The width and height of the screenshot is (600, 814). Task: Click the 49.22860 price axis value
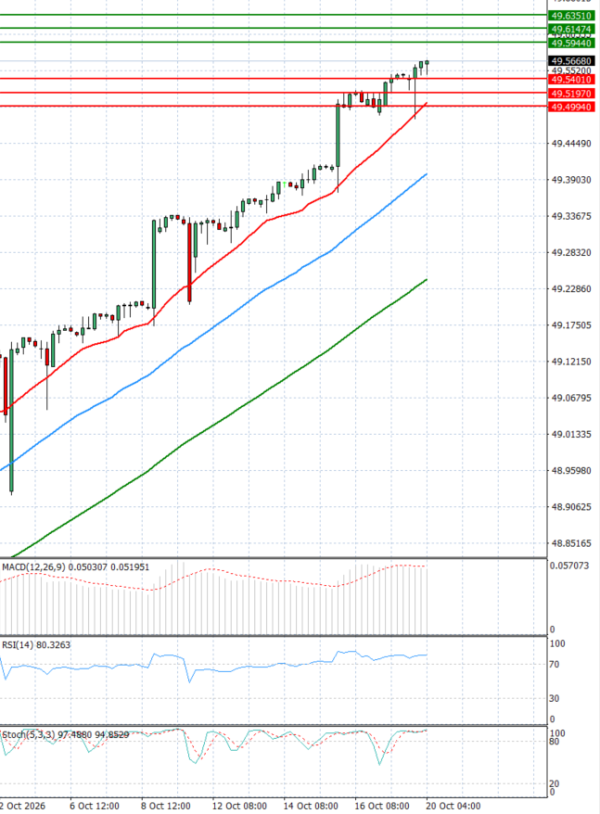(x=571, y=289)
